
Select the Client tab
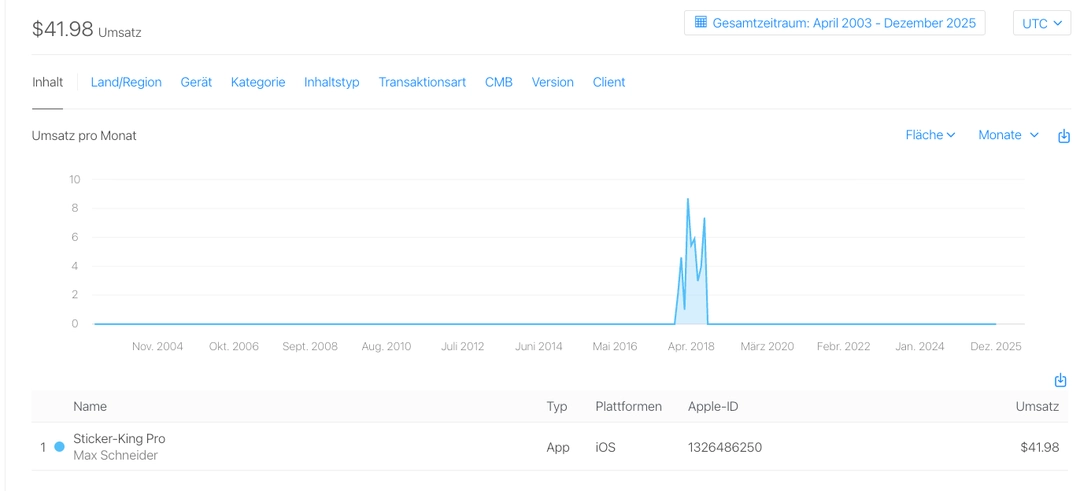click(609, 82)
